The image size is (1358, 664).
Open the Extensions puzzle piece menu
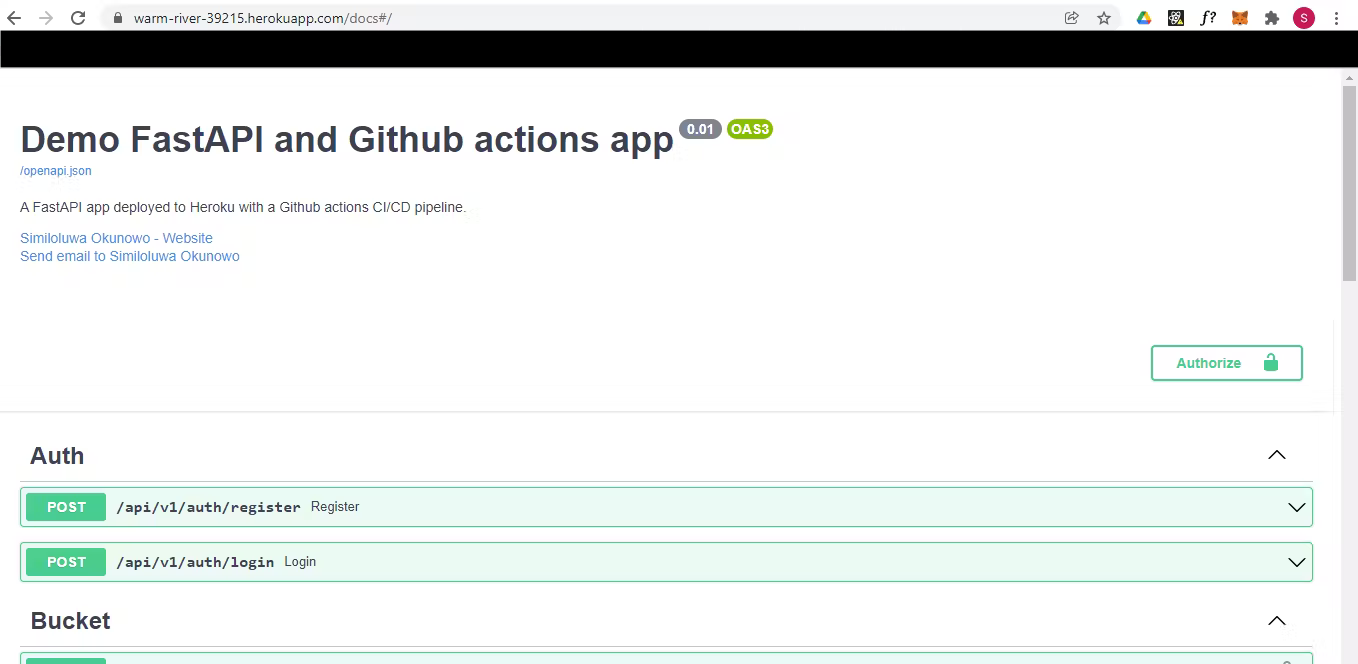click(1272, 18)
